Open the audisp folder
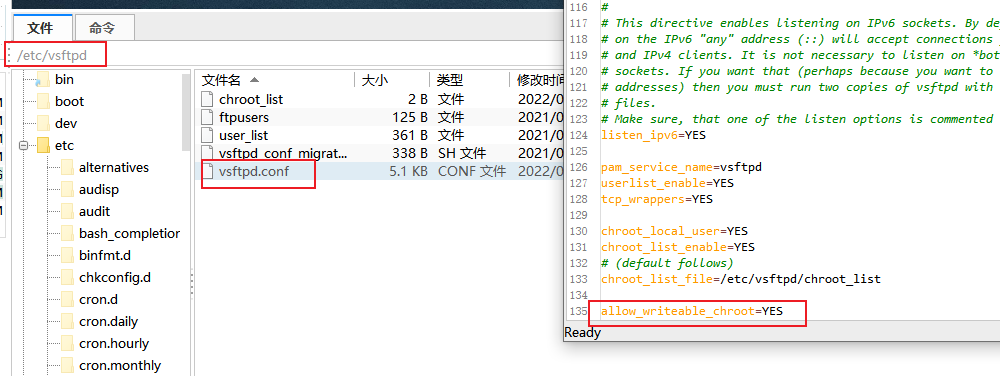 [99, 189]
